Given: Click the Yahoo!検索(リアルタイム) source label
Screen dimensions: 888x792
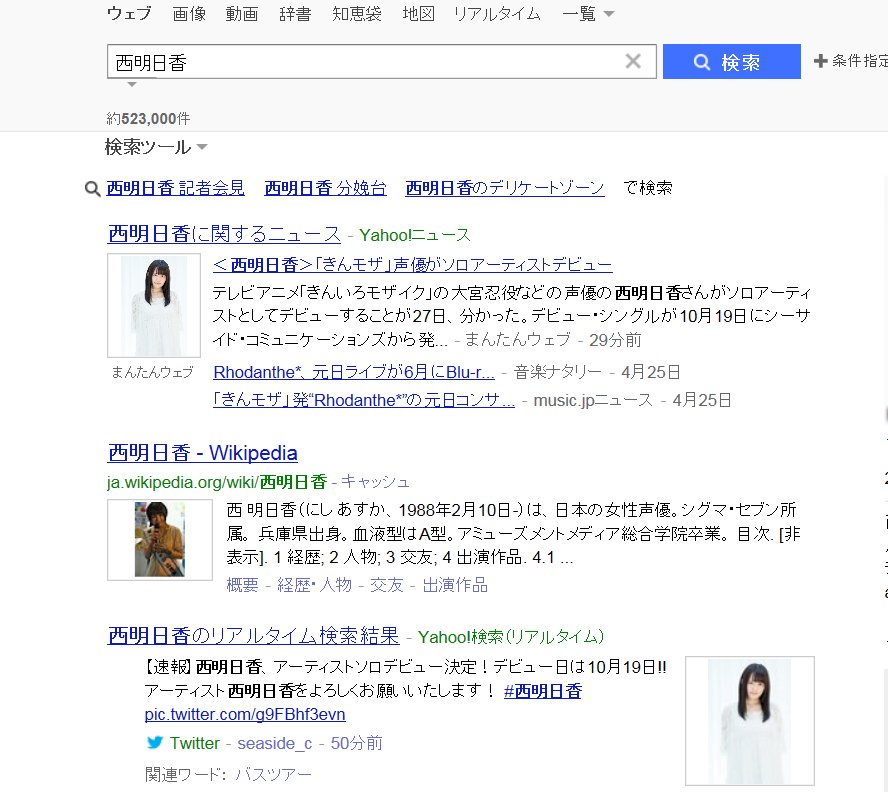Looking at the screenshot, I should [x=511, y=637].
